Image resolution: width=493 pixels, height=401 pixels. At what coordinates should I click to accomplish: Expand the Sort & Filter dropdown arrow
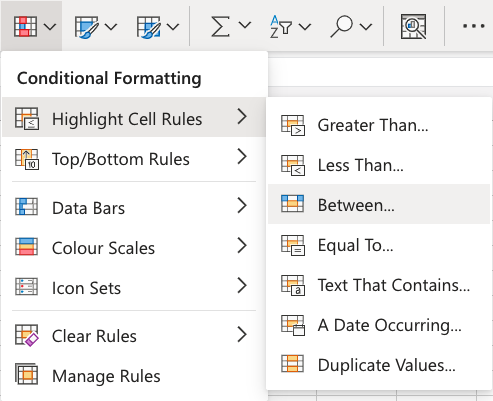pyautogui.click(x=305, y=26)
